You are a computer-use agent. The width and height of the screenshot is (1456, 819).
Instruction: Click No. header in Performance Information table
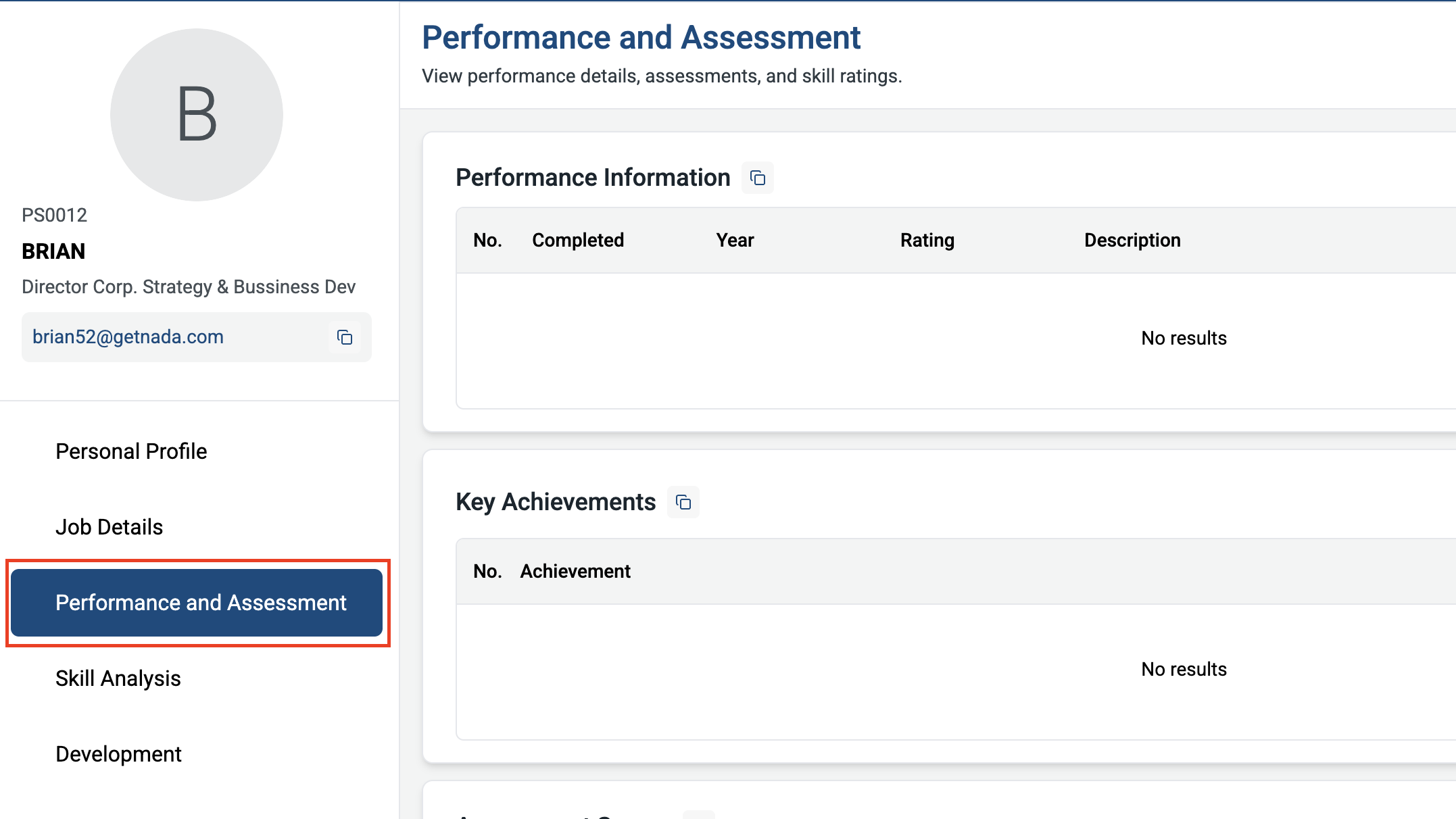[487, 241]
